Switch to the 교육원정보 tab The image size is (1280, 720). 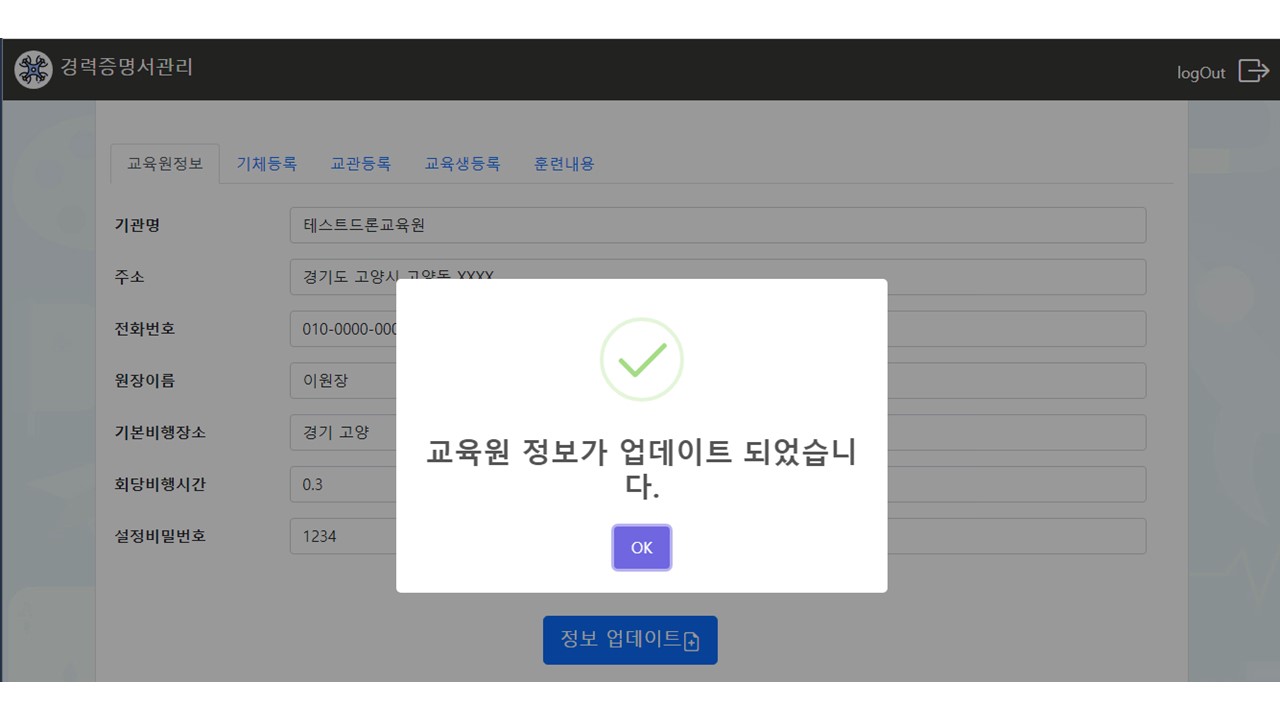pyautogui.click(x=165, y=164)
